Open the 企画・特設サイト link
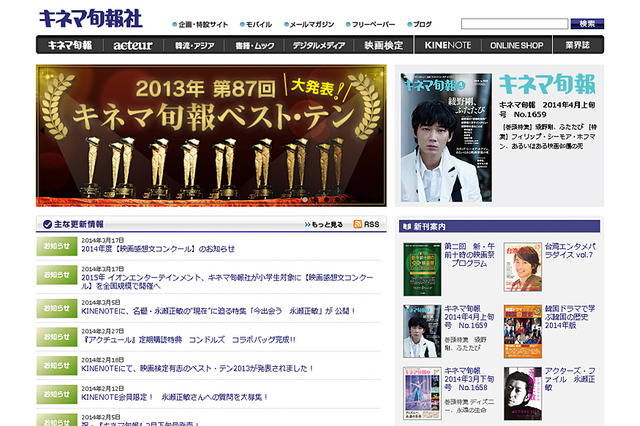640x426 pixels. [200, 24]
